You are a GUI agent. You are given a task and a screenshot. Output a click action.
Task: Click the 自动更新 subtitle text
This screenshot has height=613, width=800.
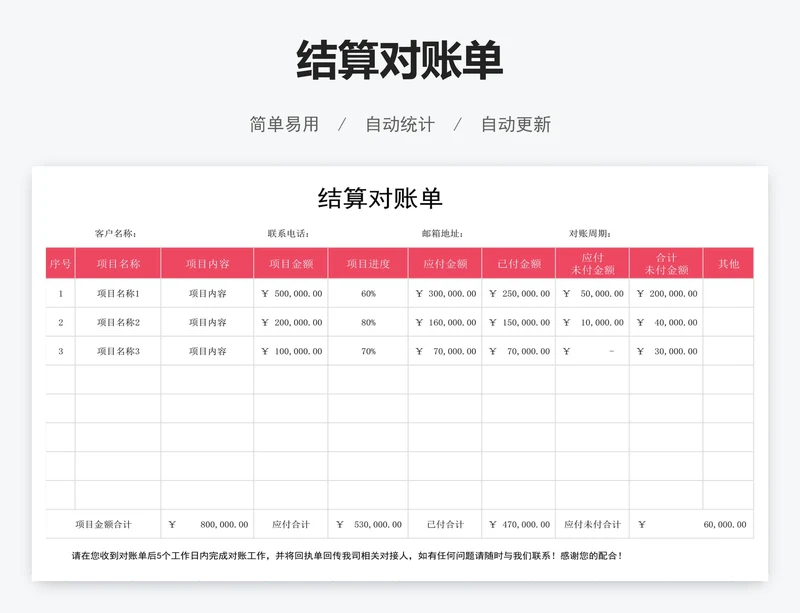pos(516,124)
